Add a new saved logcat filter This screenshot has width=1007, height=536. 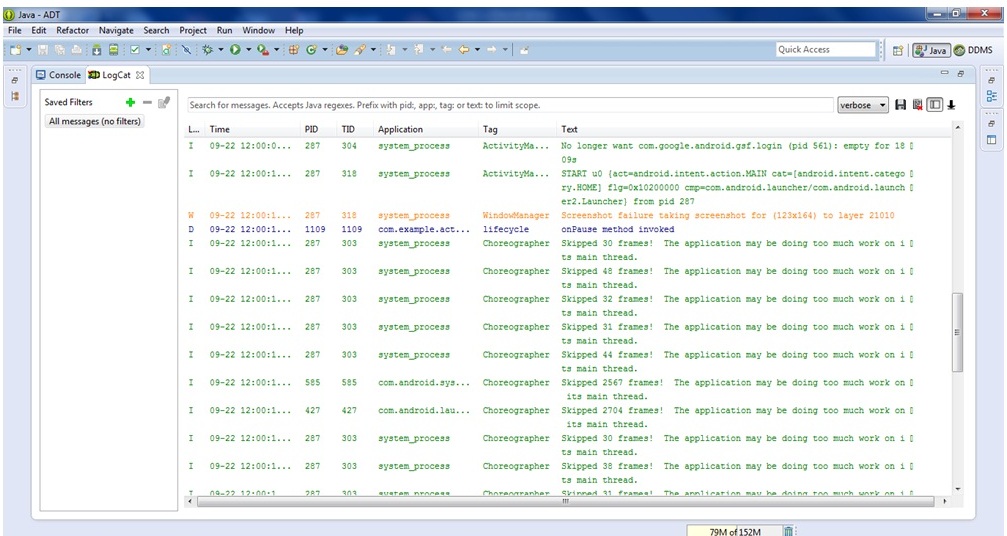130,102
